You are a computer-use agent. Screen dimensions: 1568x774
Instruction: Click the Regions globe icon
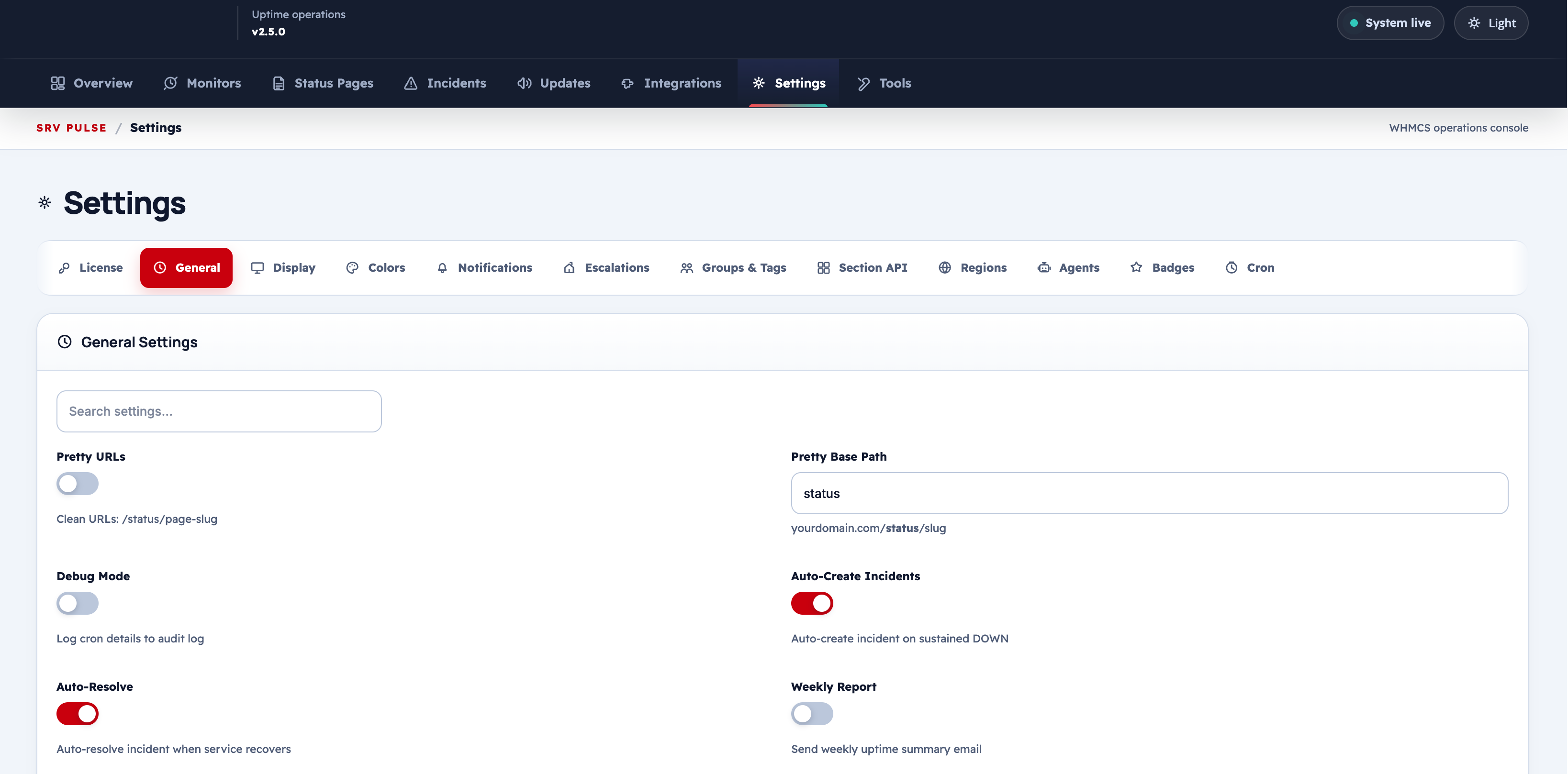(945, 268)
